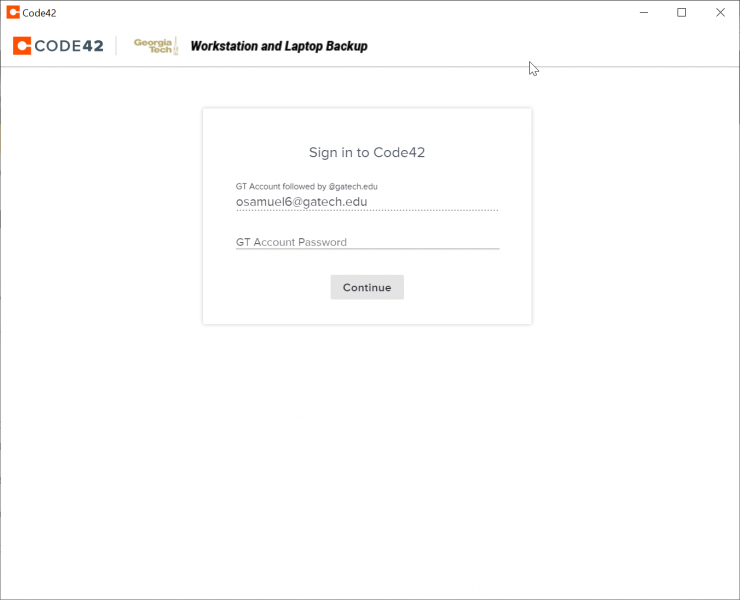Click the 'Code42' window title text
The image size is (740, 600).
pos(39,13)
